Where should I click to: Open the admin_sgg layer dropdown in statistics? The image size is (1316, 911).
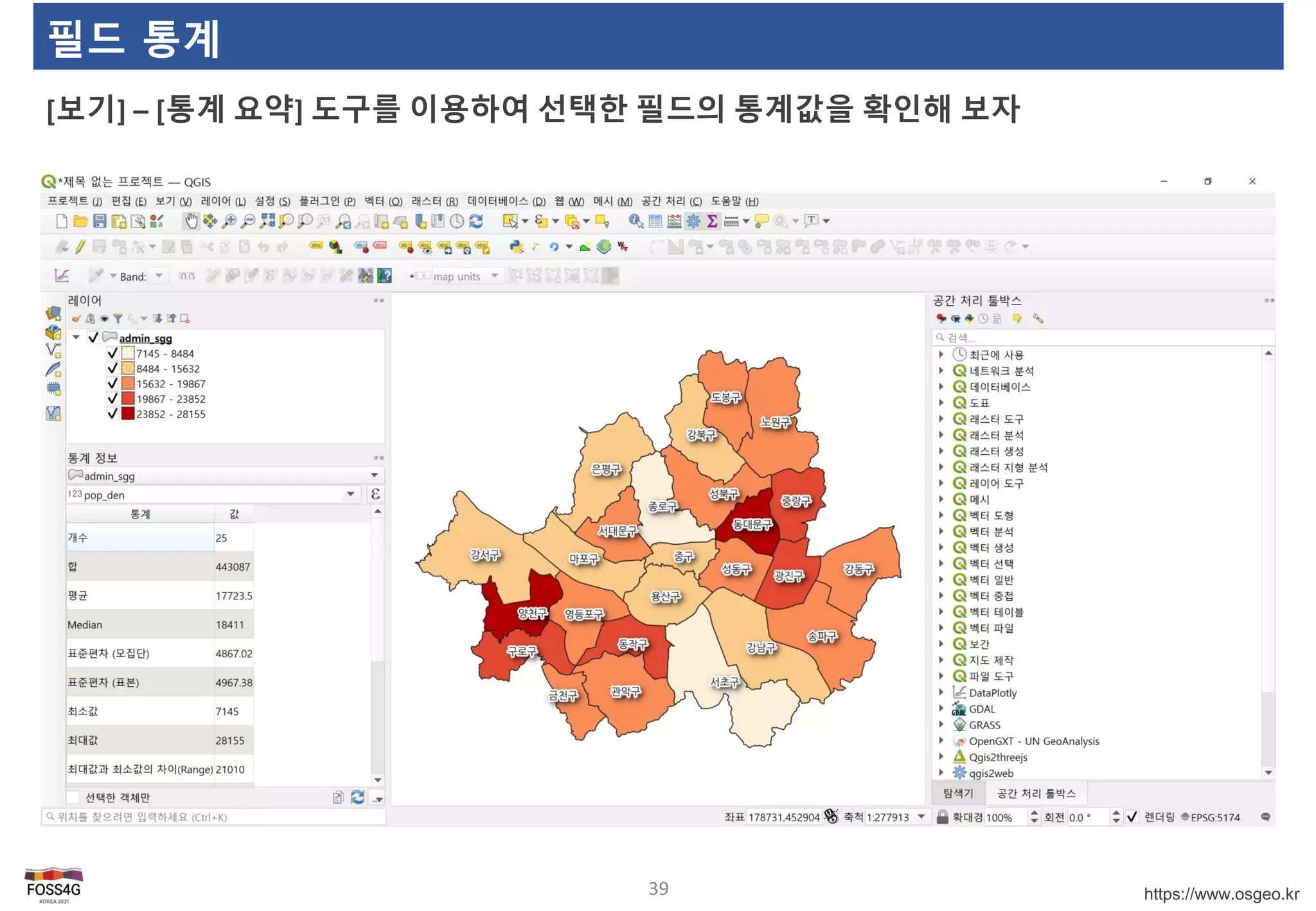coord(225,475)
